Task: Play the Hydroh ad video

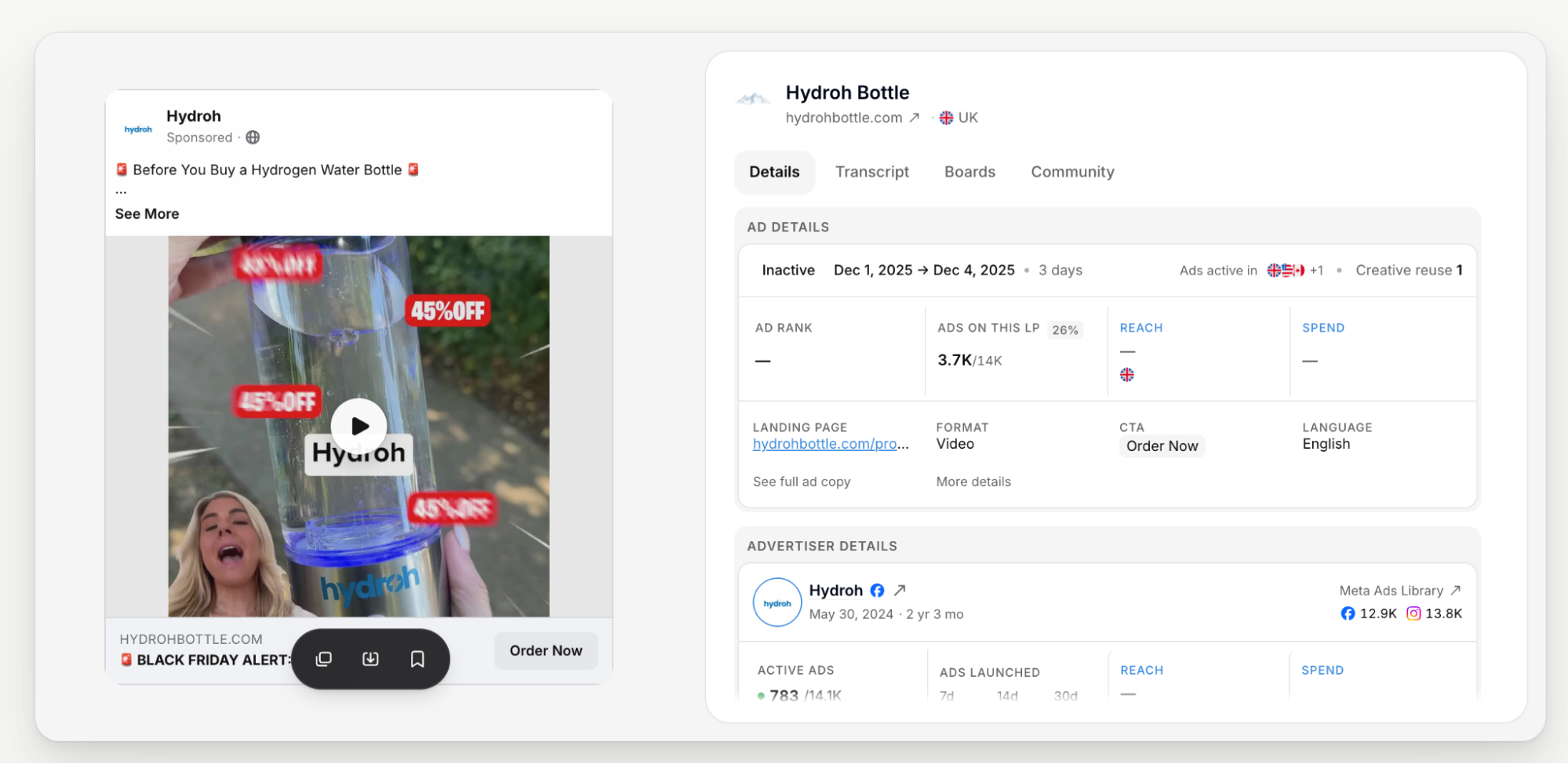Action: click(359, 426)
